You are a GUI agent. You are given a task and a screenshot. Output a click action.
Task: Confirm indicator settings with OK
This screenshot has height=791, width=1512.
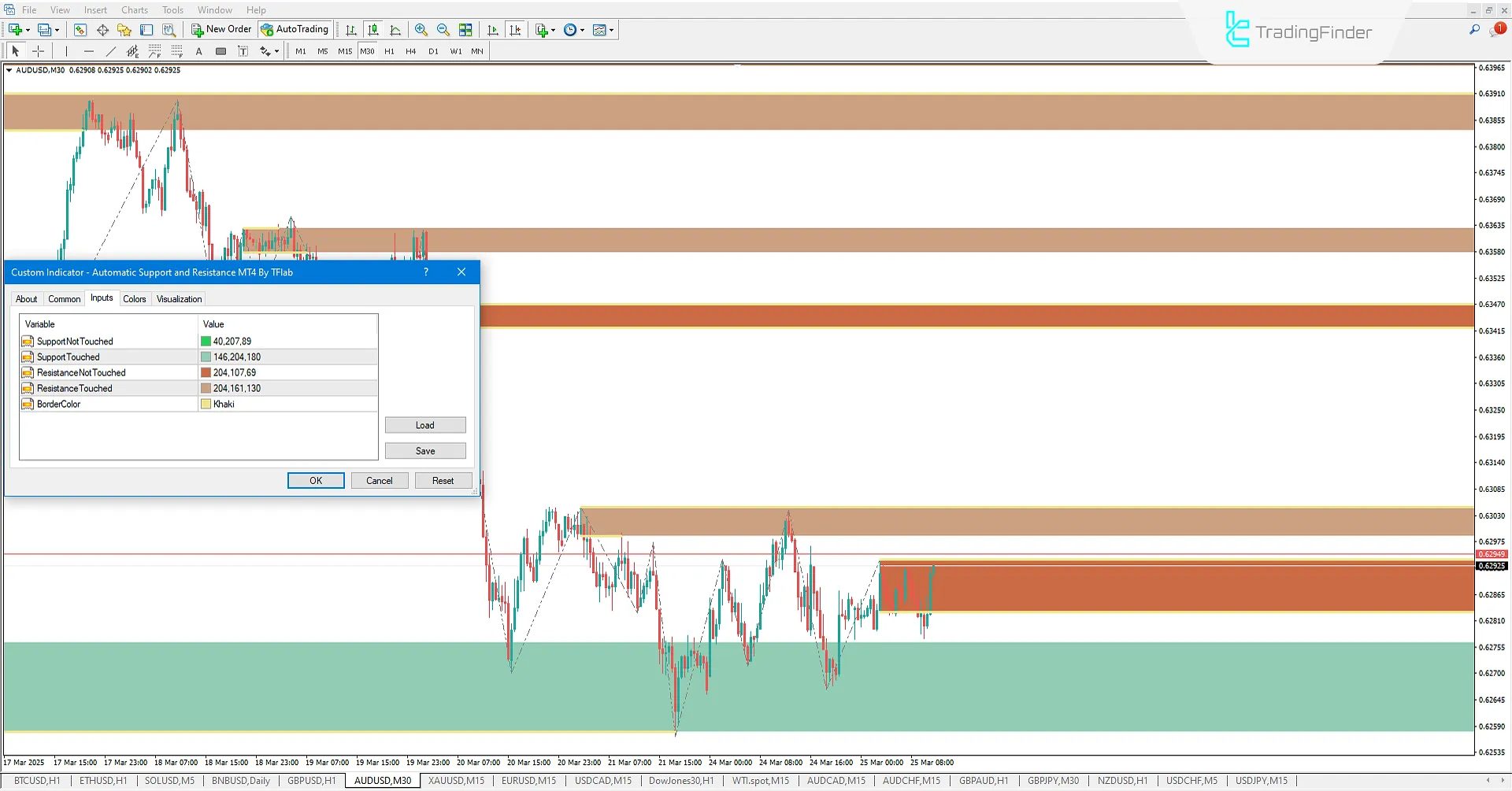click(316, 480)
